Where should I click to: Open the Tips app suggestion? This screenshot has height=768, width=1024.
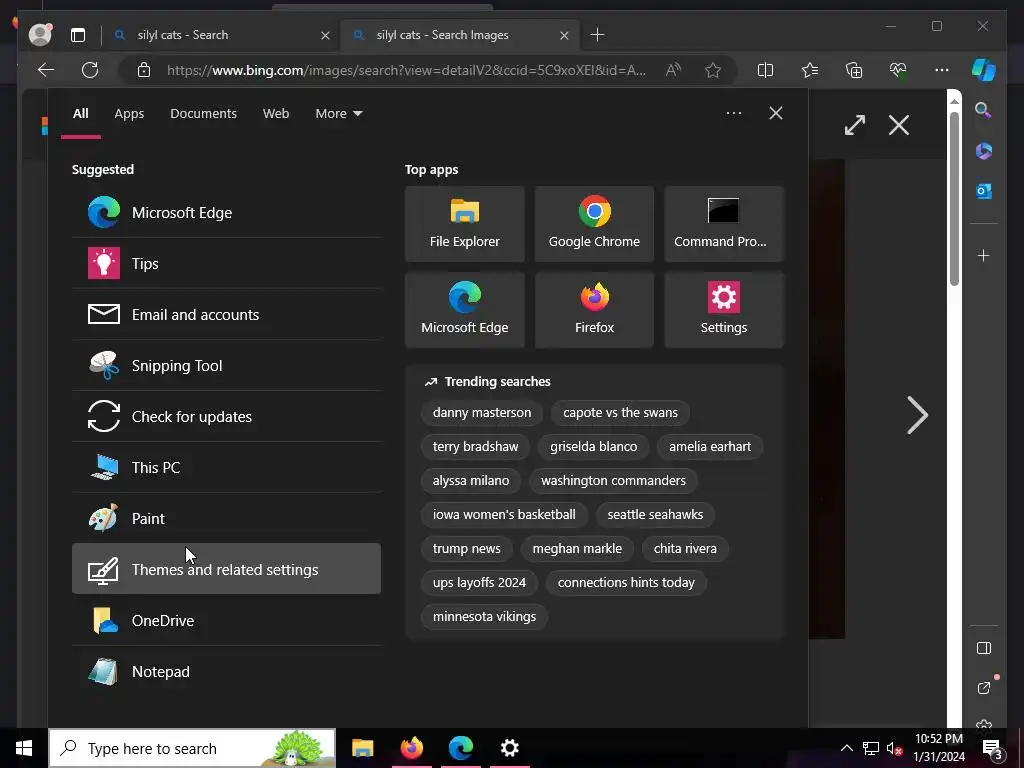226,263
